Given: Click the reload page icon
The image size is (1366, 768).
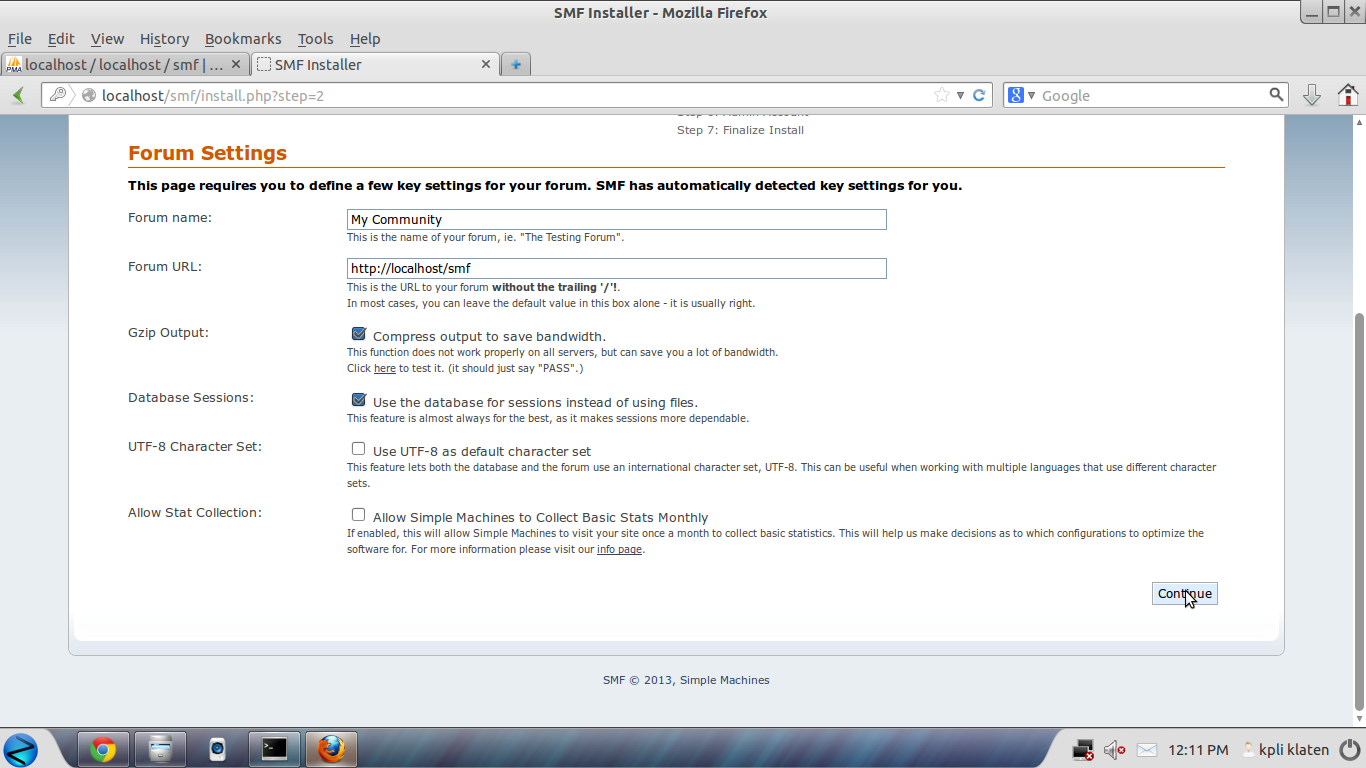Looking at the screenshot, I should pos(979,95).
